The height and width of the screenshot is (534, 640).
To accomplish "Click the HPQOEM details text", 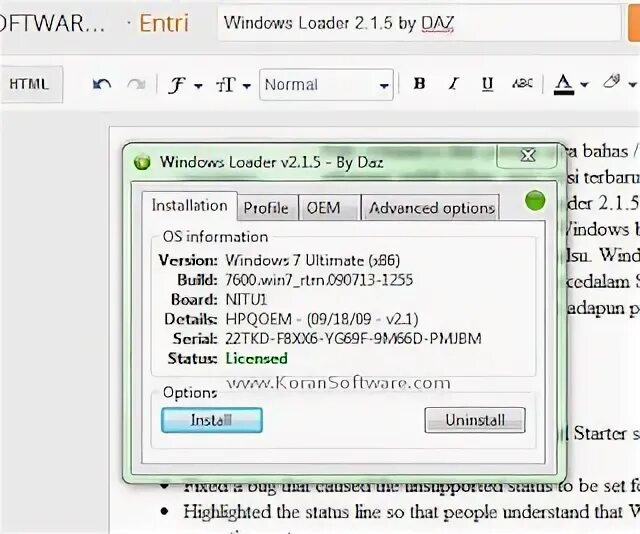I will point(322,319).
